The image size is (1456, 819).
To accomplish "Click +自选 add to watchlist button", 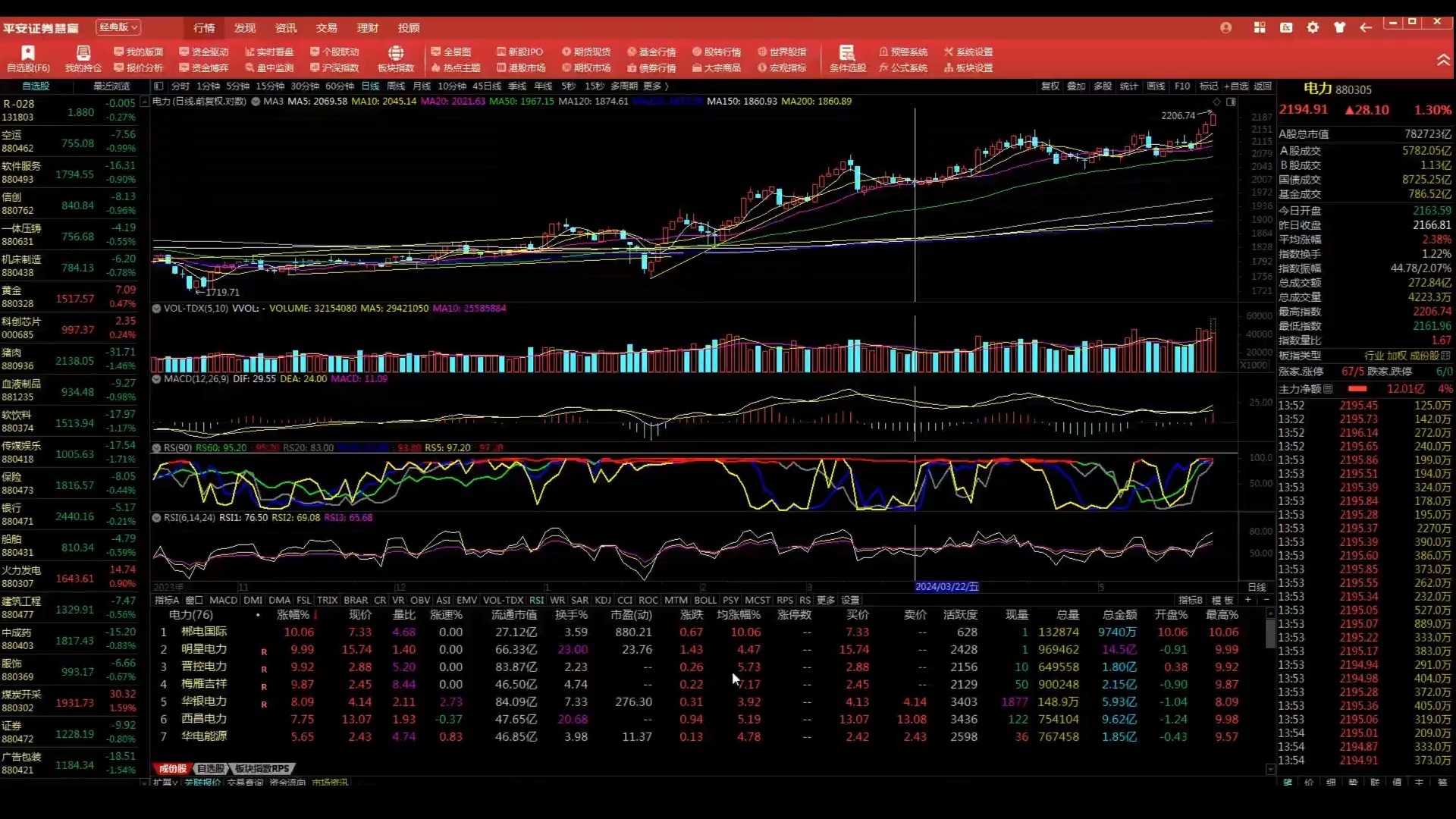I will (x=1236, y=86).
